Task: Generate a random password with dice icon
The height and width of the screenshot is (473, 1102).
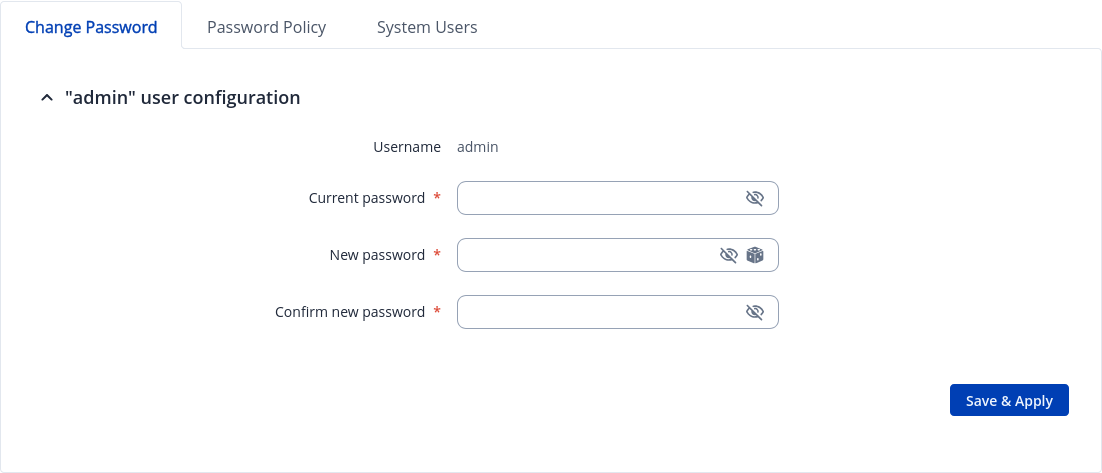Action: click(755, 255)
